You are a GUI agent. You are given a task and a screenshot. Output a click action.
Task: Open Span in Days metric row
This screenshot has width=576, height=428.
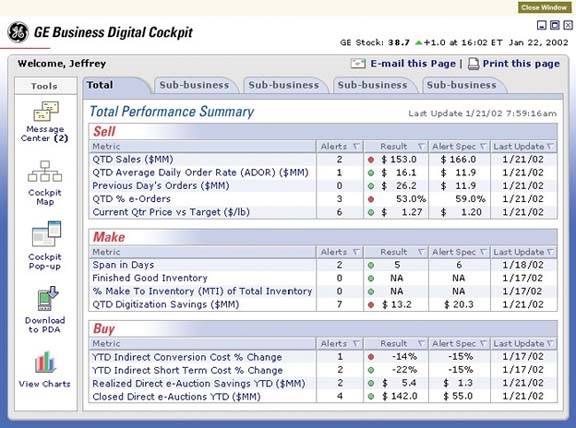point(323,265)
